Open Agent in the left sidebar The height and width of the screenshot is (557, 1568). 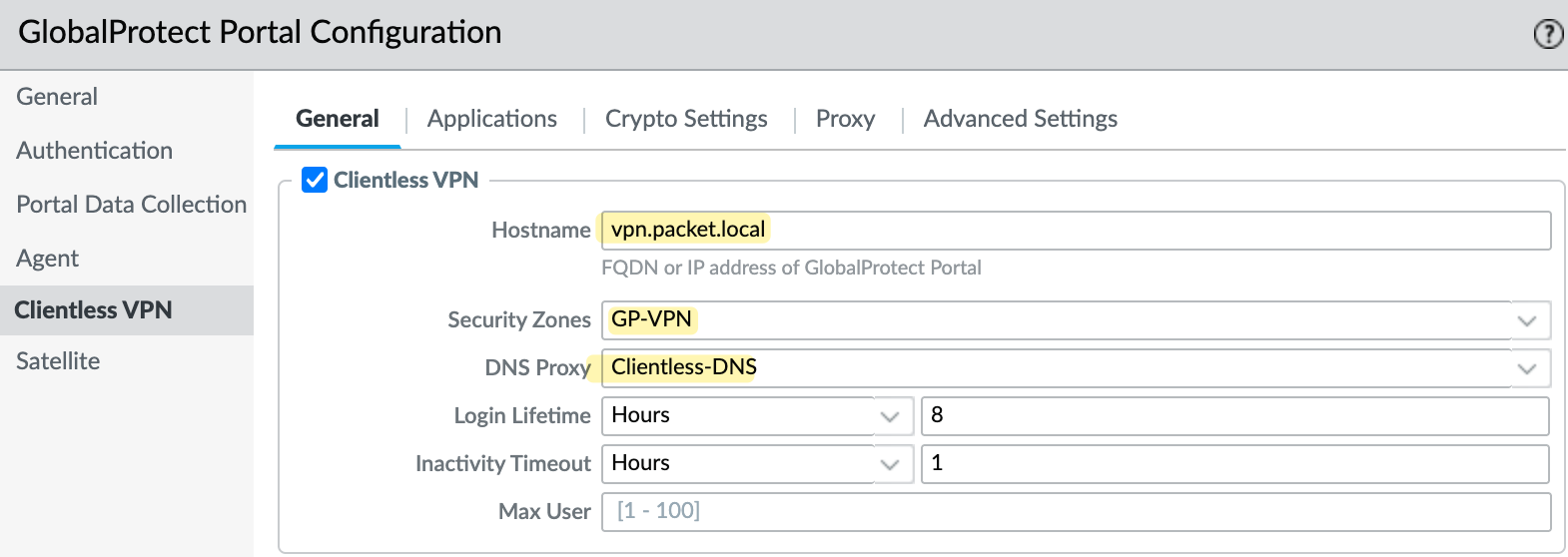pos(48,259)
